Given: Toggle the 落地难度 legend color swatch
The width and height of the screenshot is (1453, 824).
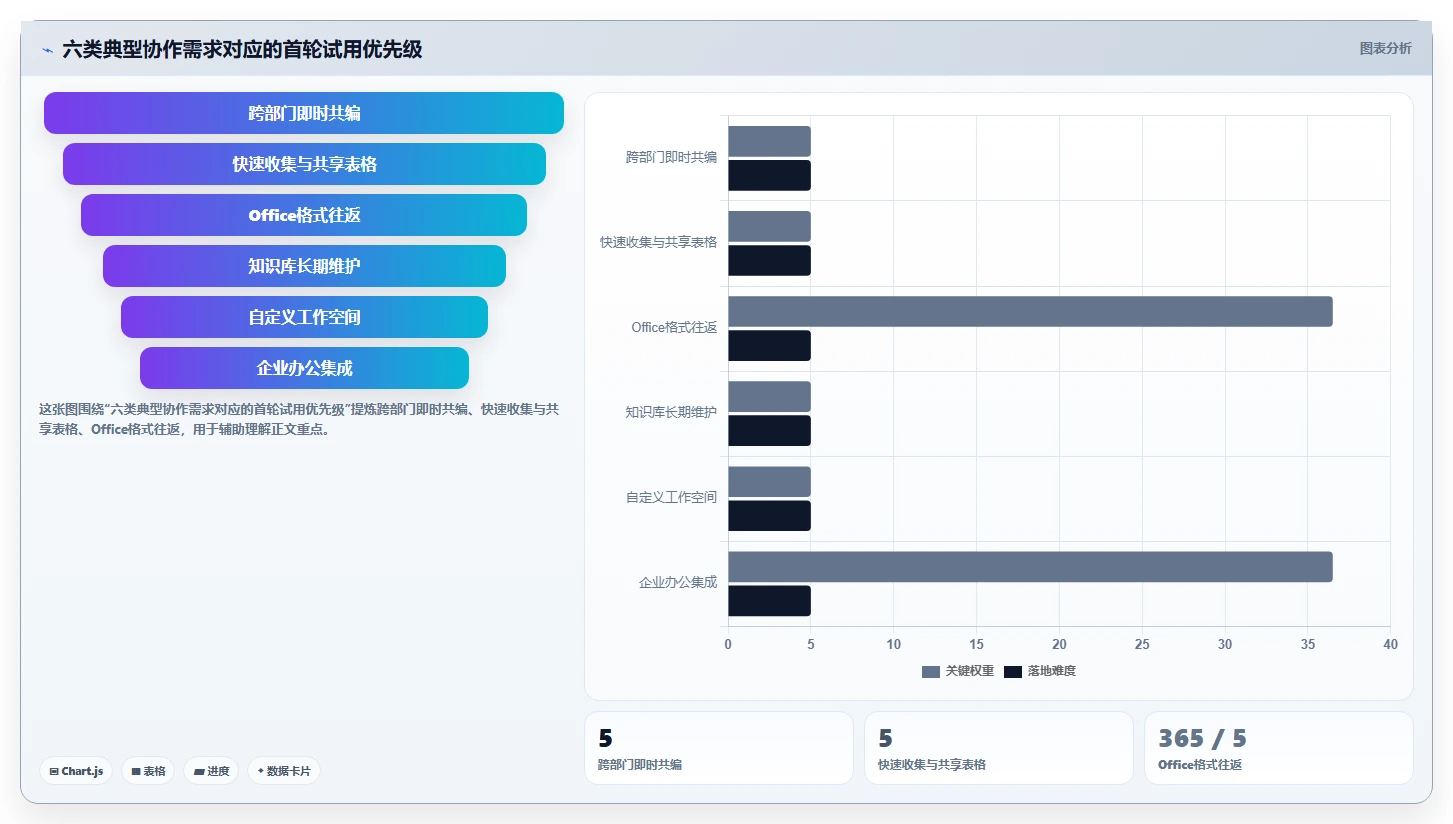Looking at the screenshot, I should pos(1013,671).
